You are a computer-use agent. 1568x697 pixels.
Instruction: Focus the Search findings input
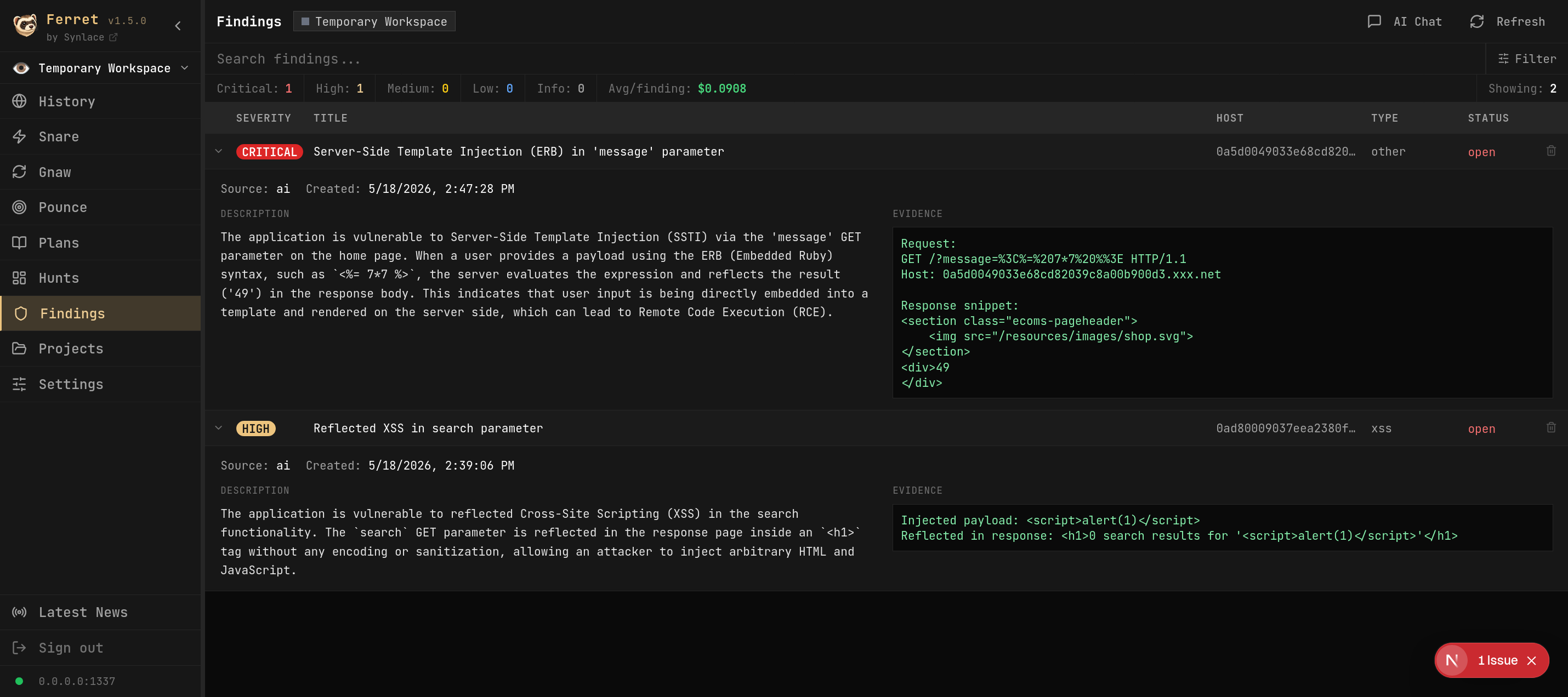(845, 59)
